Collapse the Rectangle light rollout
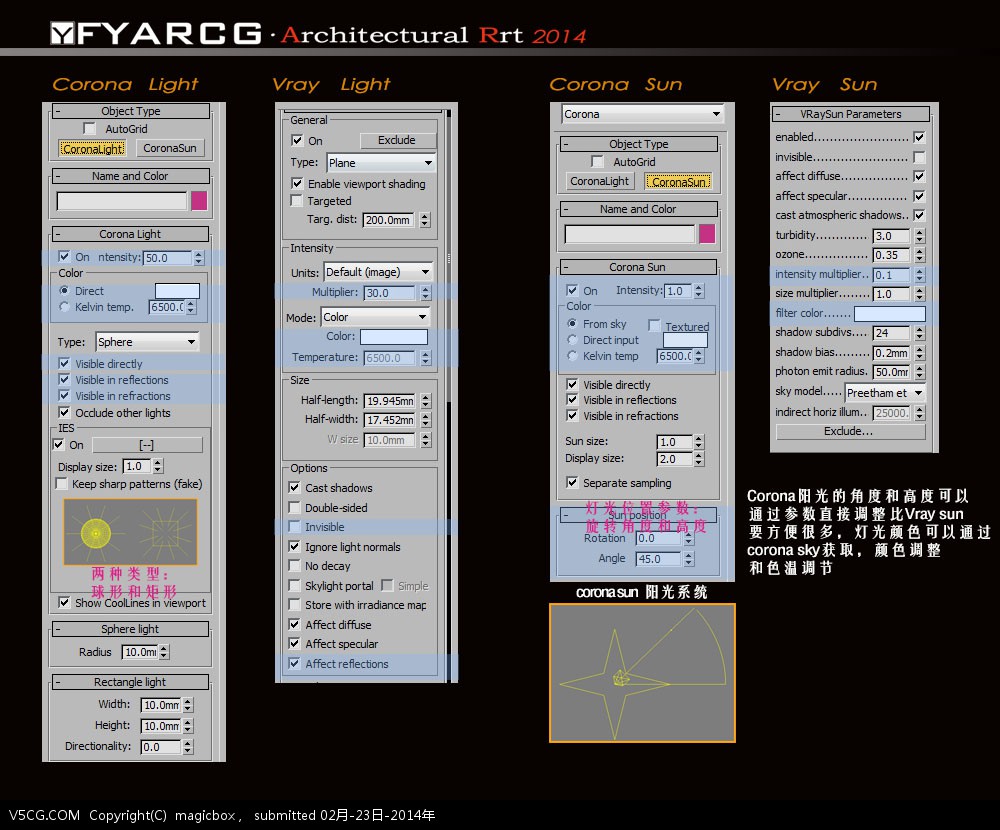1000x830 pixels. tap(130, 682)
